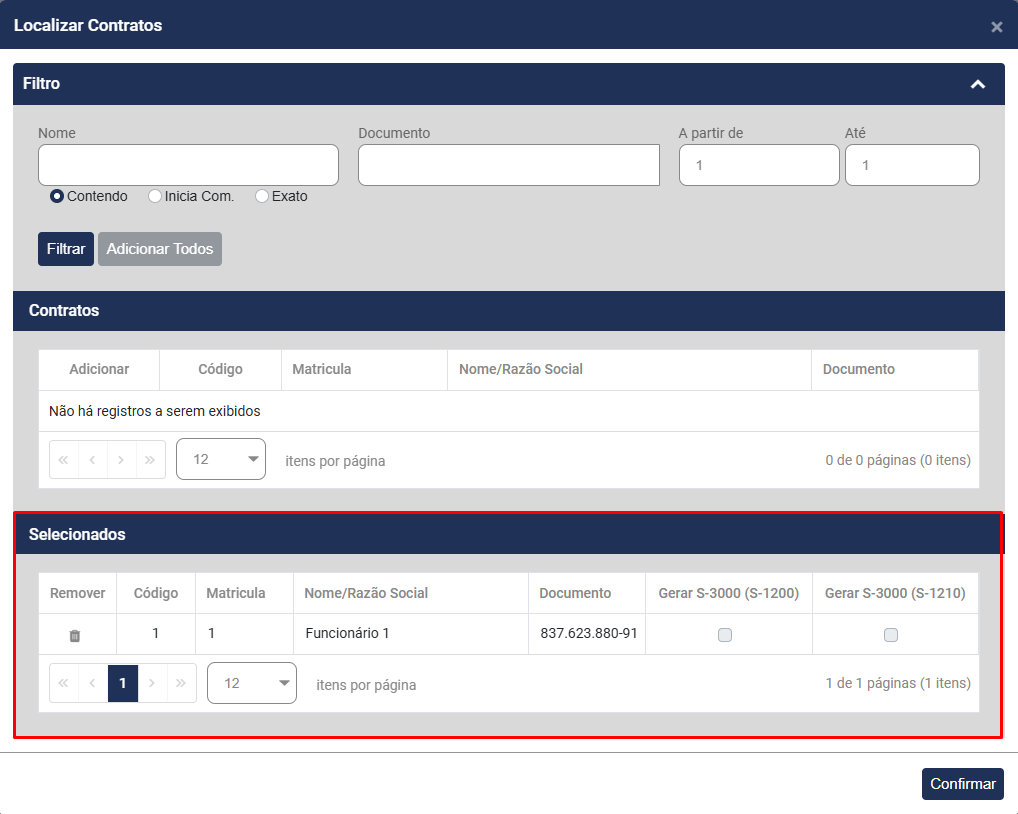The image size is (1018, 814).
Task: Click Contratos Nome/Razão Social column header
Action: pos(629,369)
